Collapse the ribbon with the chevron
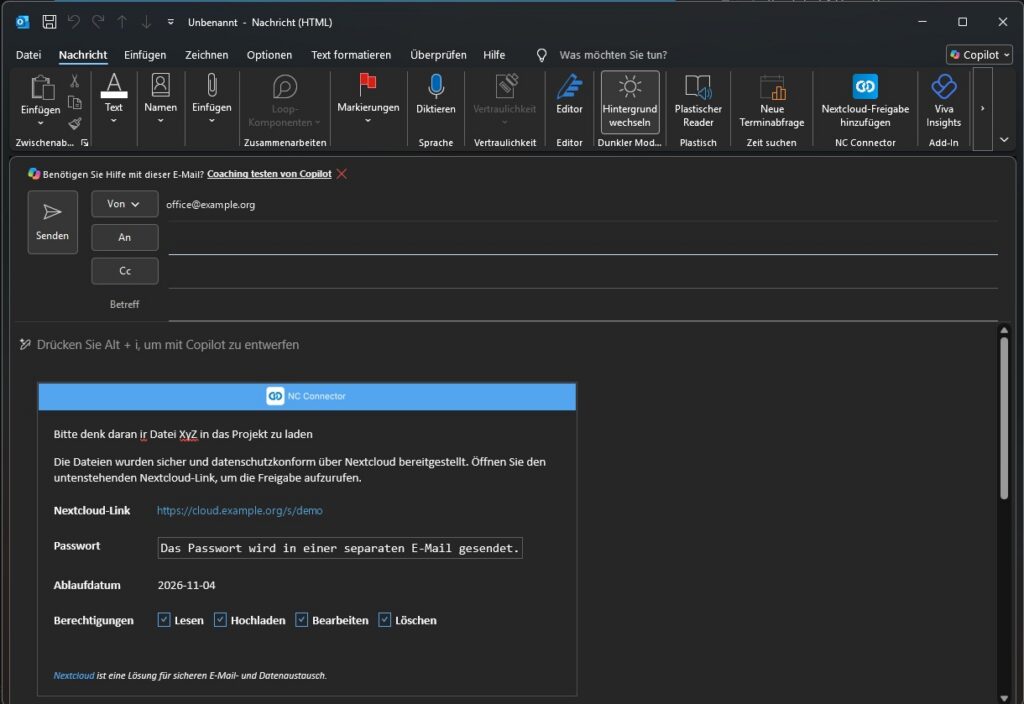Image resolution: width=1024 pixels, height=704 pixels. pyautogui.click(x=1004, y=140)
